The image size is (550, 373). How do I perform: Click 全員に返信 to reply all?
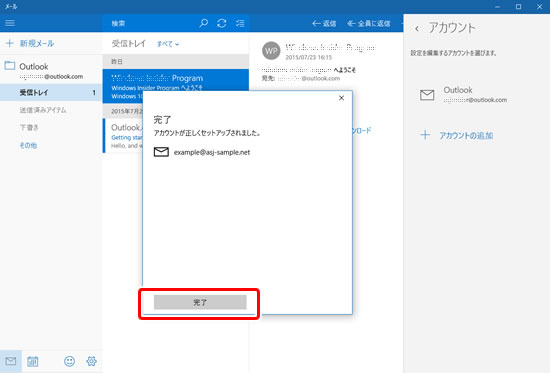point(369,24)
